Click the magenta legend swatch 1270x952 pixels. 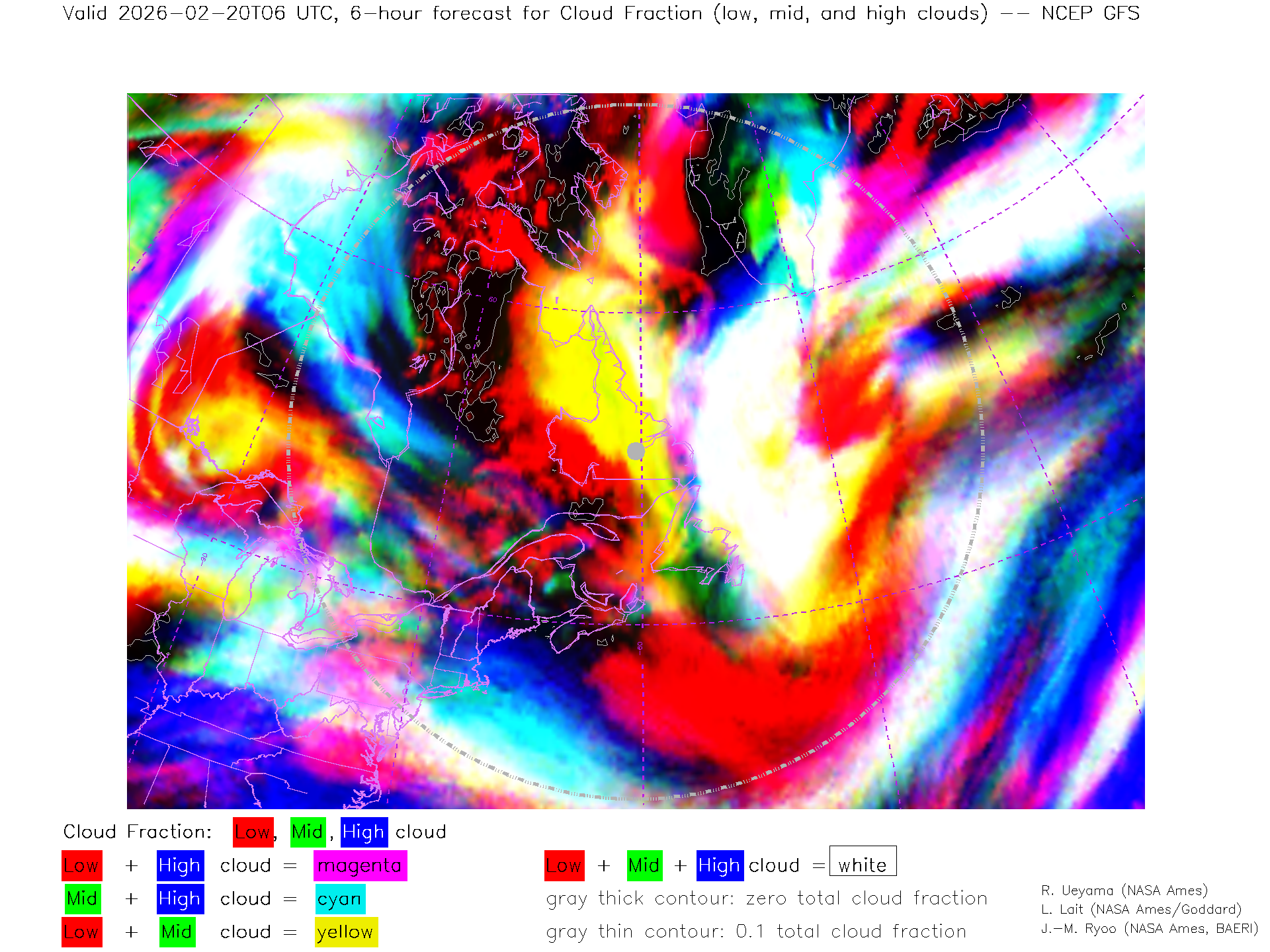(x=360, y=865)
